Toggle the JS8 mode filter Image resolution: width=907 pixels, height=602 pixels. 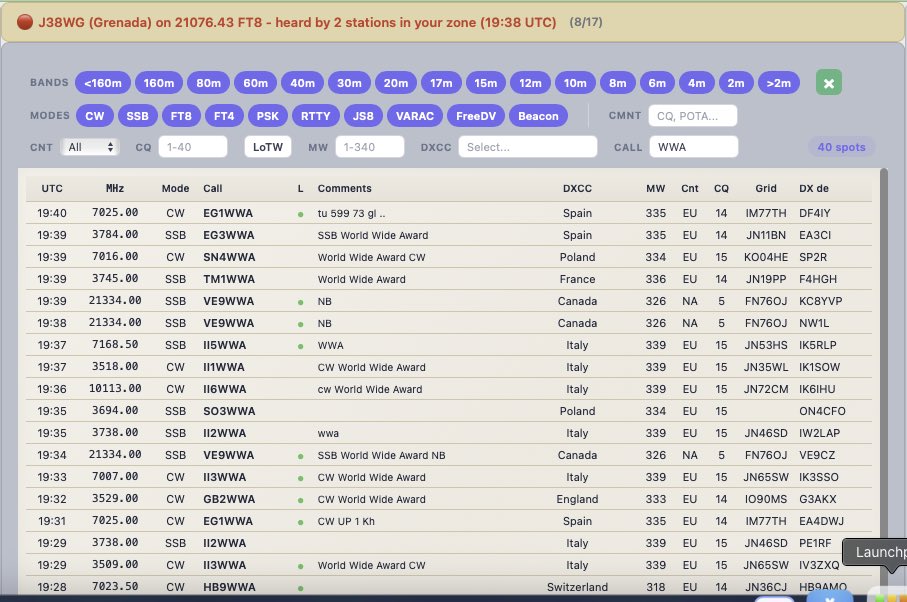click(363, 116)
